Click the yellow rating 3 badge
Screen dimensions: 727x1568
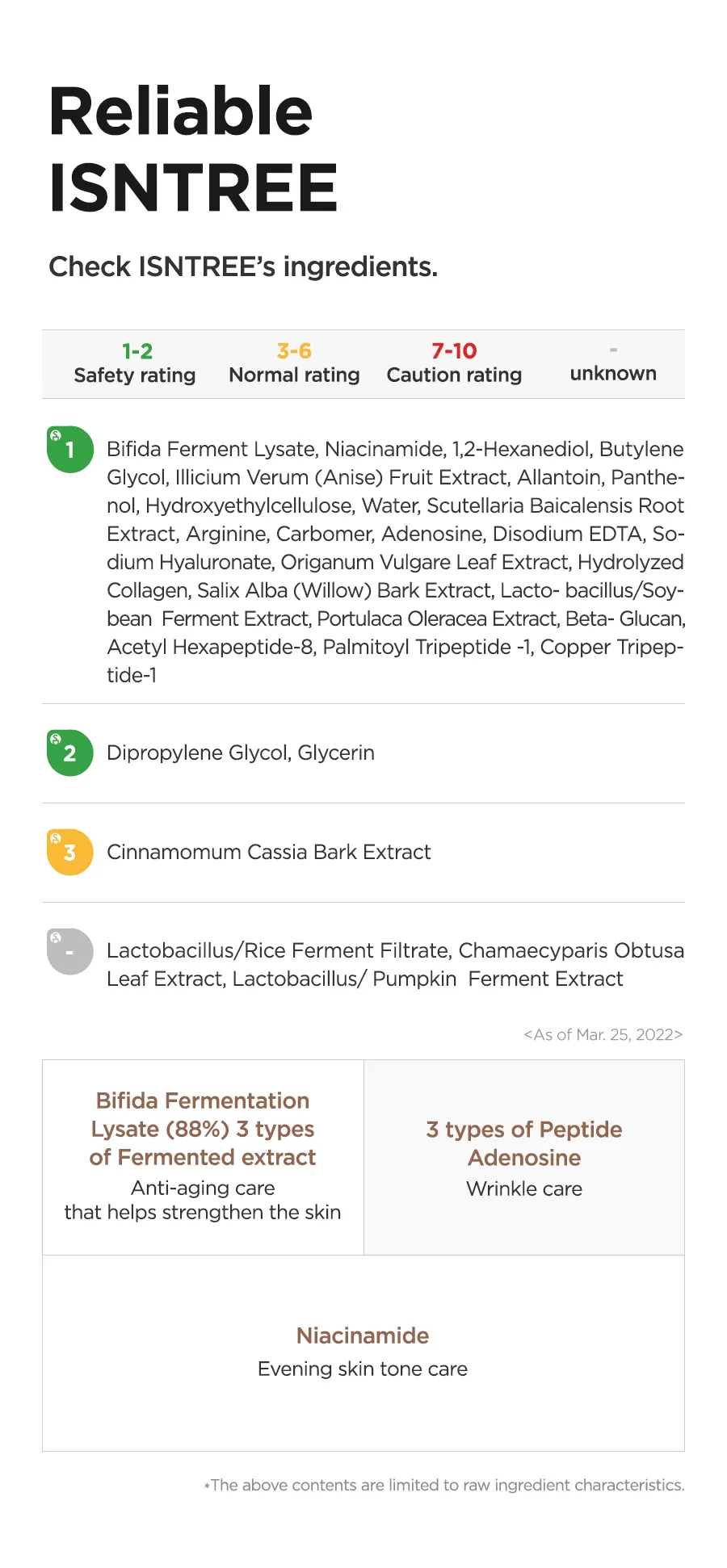(70, 853)
